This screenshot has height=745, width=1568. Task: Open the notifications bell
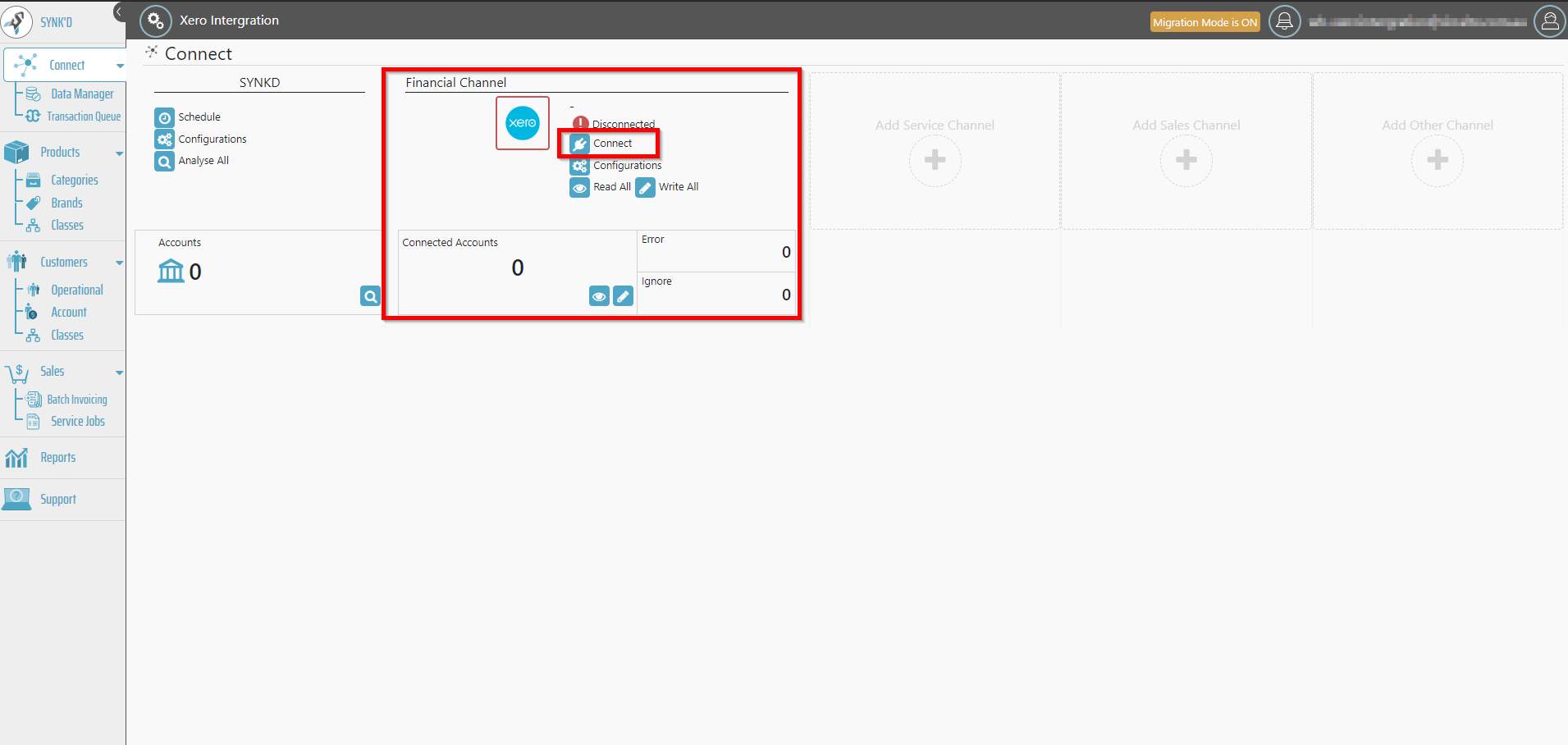click(x=1285, y=21)
